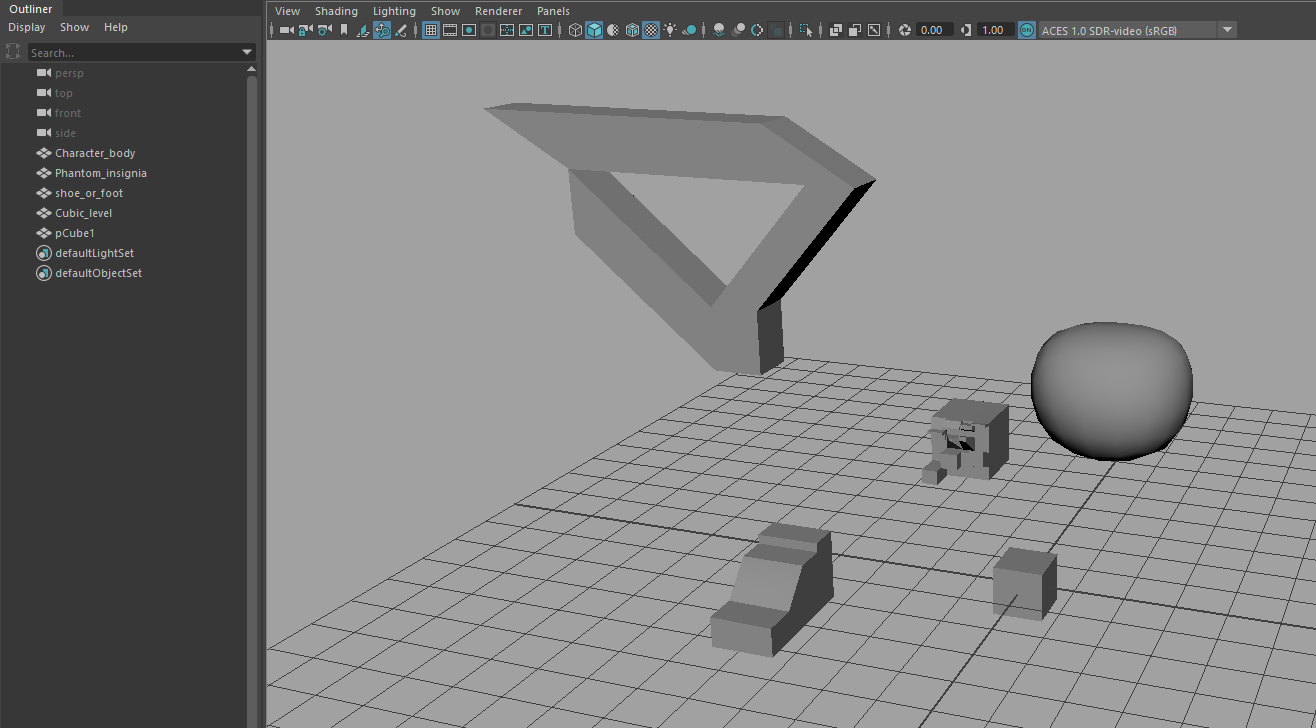This screenshot has width=1316, height=728.
Task: Click the Gamma reset icon
Action: pyautogui.click(x=966, y=30)
